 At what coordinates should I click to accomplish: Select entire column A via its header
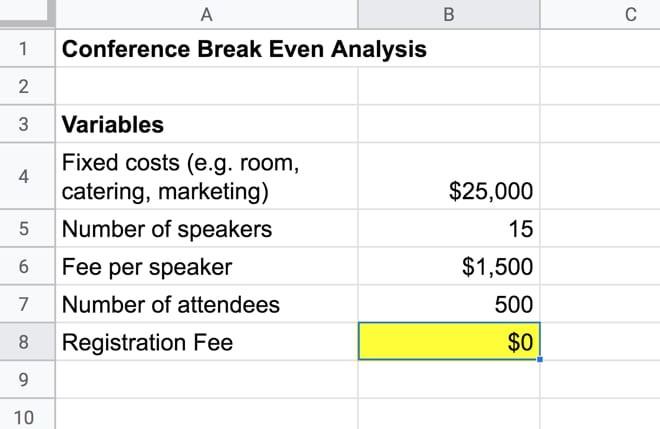pyautogui.click(x=206, y=14)
